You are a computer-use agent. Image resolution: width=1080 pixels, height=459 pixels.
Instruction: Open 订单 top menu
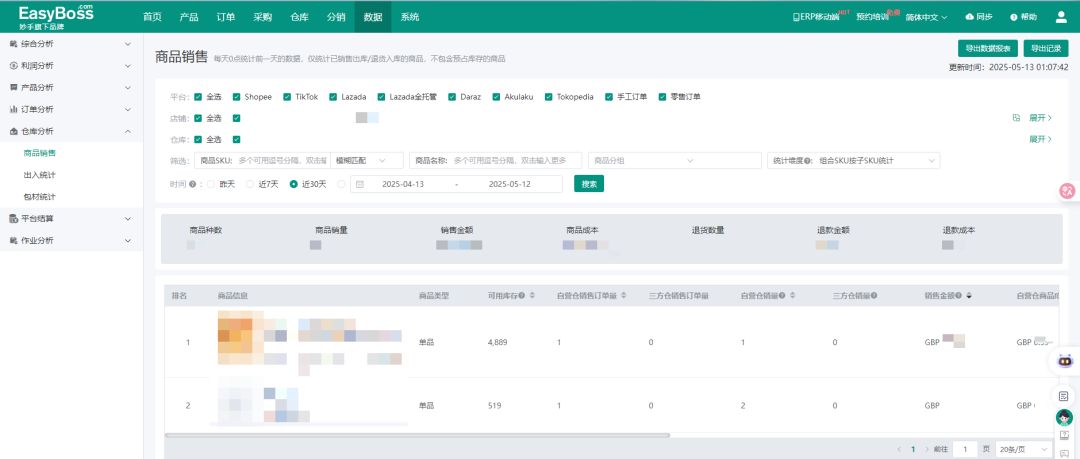[x=225, y=17]
